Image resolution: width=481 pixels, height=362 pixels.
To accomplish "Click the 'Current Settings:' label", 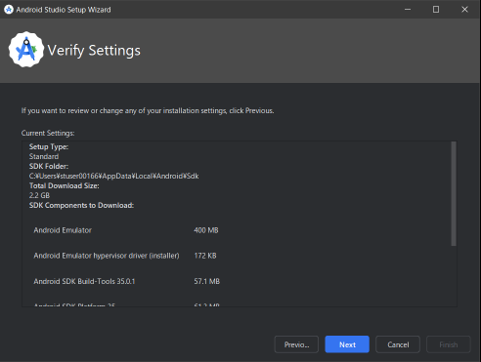I will pyautogui.click(x=48, y=133).
